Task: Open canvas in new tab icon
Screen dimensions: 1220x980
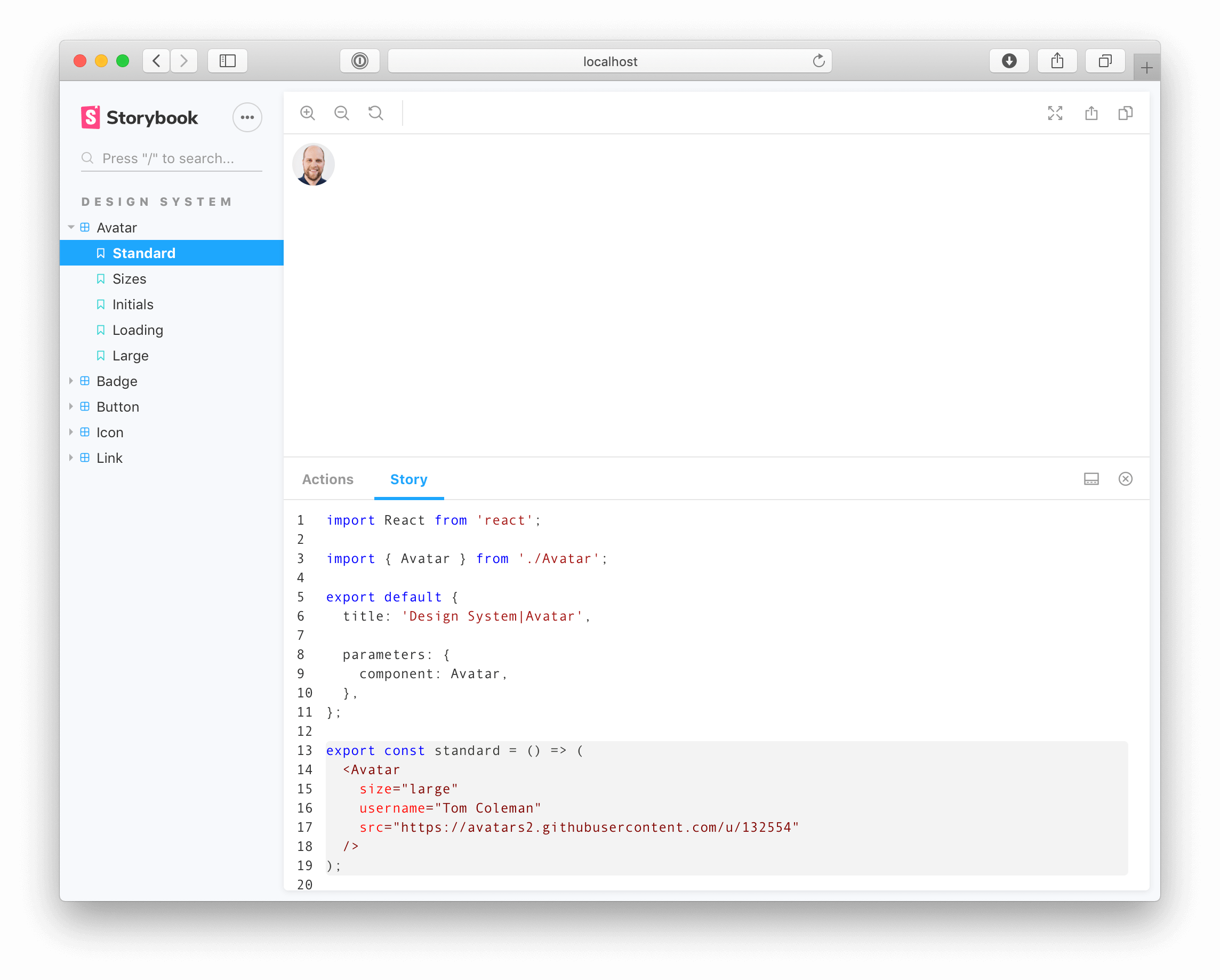Action: coord(1091,113)
